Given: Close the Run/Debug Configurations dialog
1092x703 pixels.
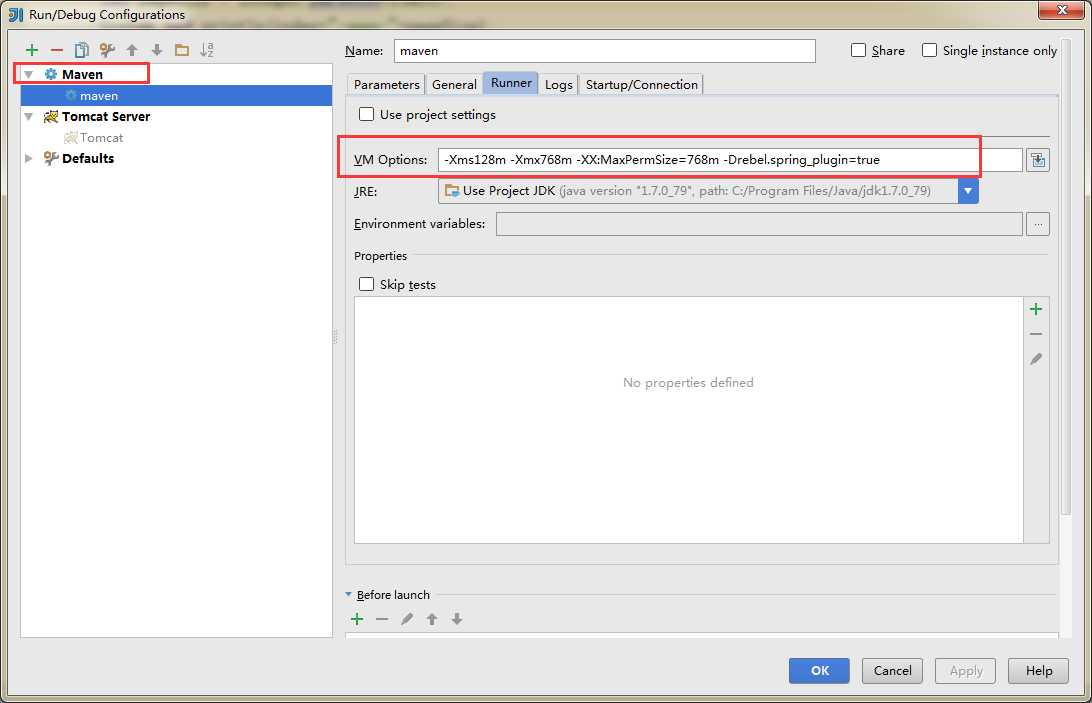Looking at the screenshot, I should (x=1062, y=10).
